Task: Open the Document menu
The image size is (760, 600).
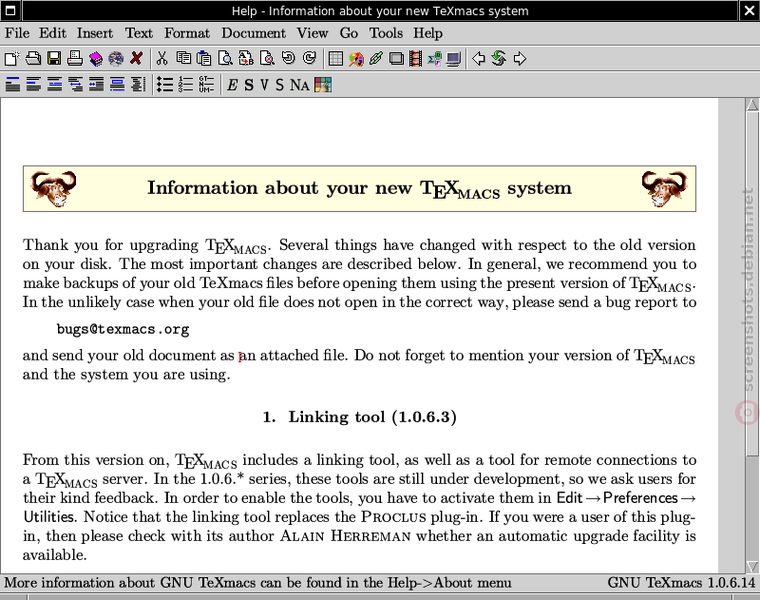Action: click(253, 33)
